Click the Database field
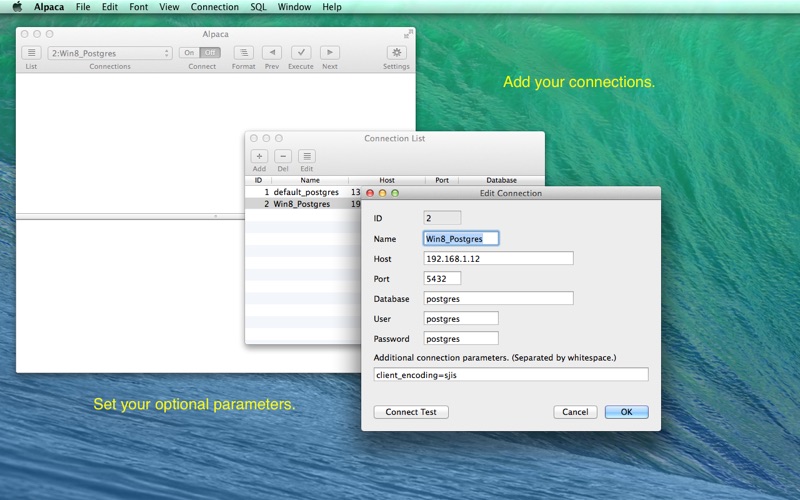Viewport: 800px width, 500px height. point(498,298)
